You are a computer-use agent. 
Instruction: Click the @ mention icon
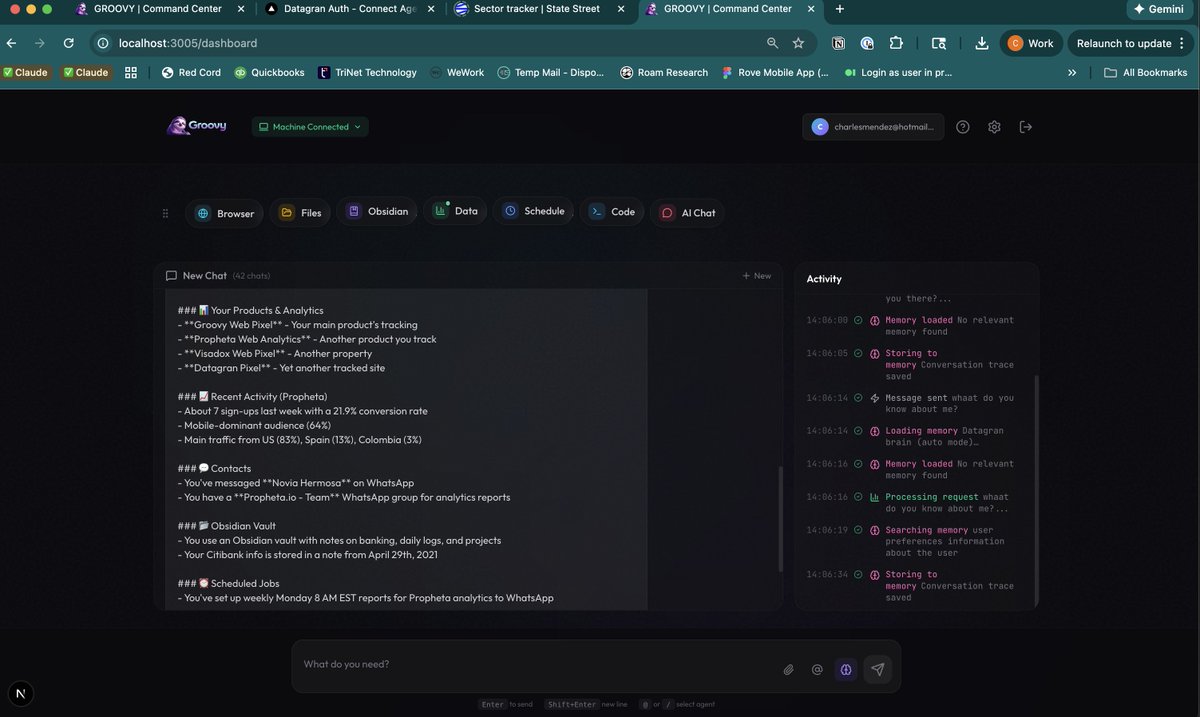pyautogui.click(x=816, y=669)
